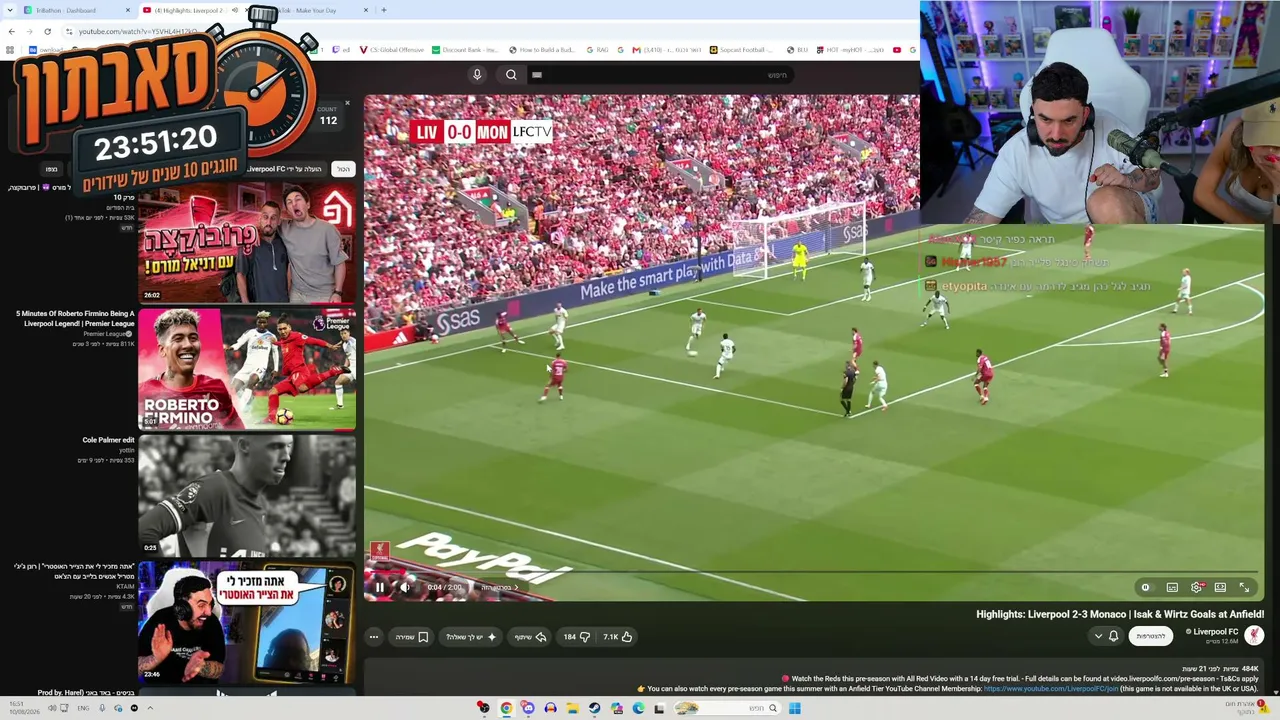
Task: Open Microsoft Edge from the taskbar
Action: tap(638, 708)
